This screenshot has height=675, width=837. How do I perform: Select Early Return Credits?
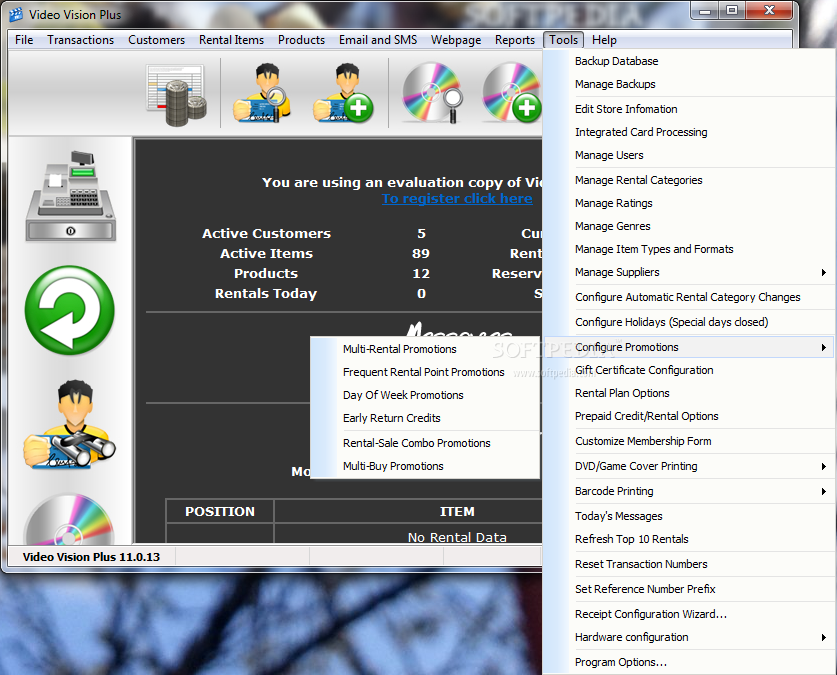pos(425,418)
